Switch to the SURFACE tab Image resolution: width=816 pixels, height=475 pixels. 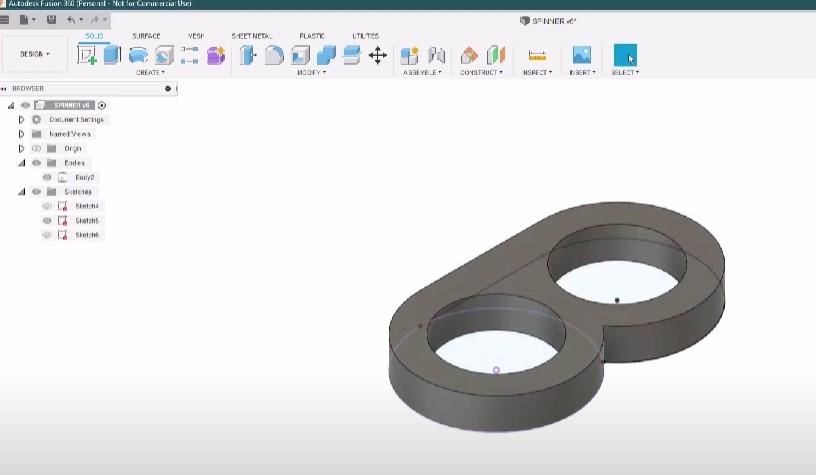point(146,36)
